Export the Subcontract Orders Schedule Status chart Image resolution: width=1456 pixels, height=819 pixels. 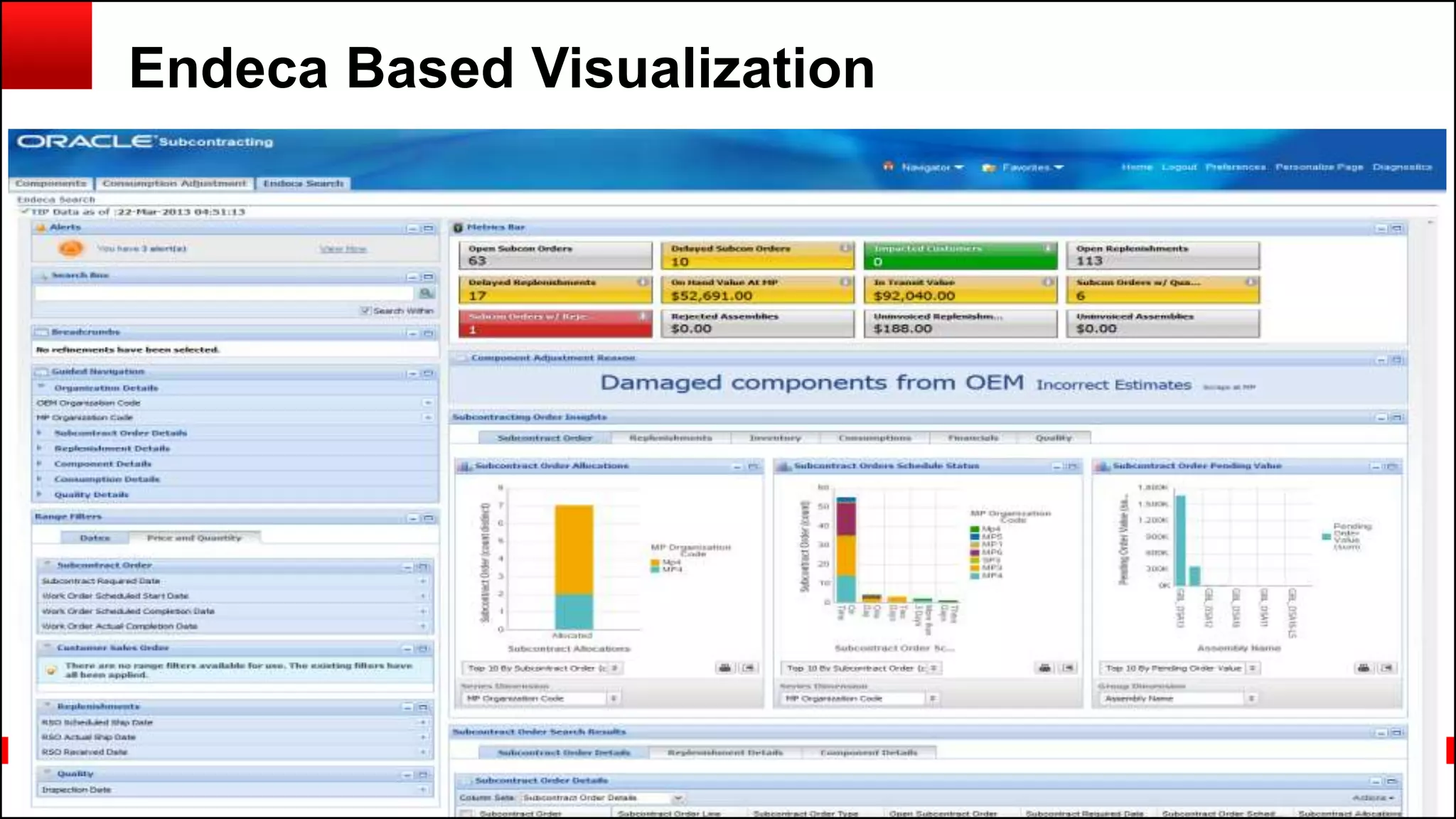pos(1068,668)
